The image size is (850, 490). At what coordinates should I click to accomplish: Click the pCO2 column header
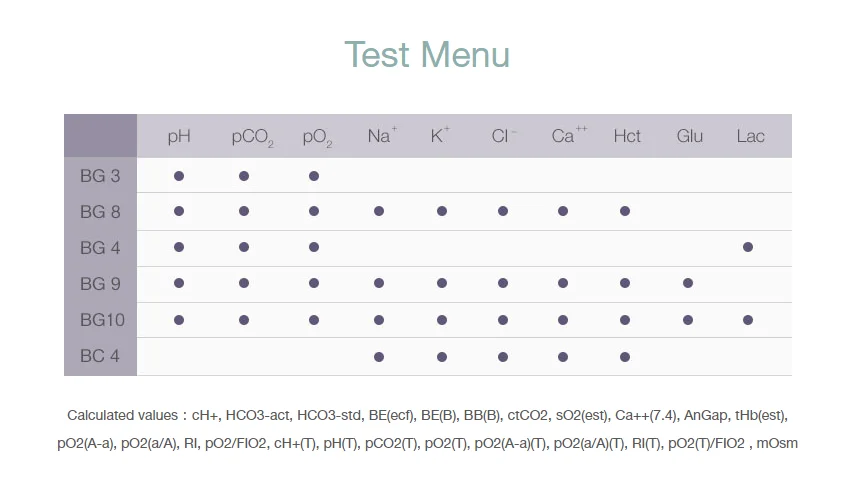click(252, 137)
